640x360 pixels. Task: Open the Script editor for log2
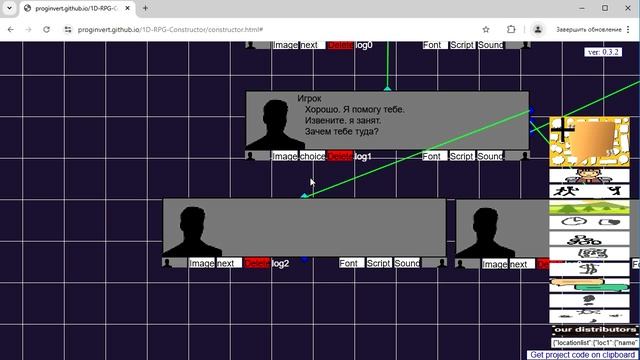pyautogui.click(x=379, y=263)
